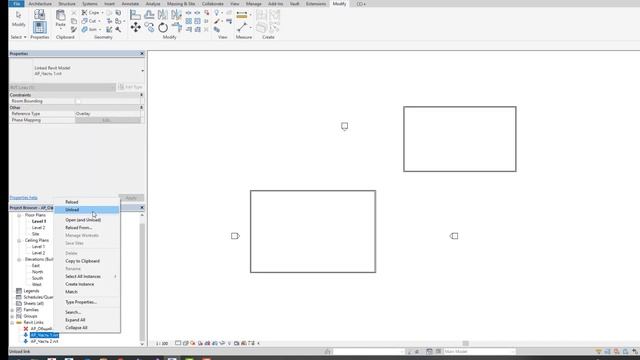This screenshot has height=360, width=640.
Task: Open the linked model type selector dropdown
Action: coord(142,71)
